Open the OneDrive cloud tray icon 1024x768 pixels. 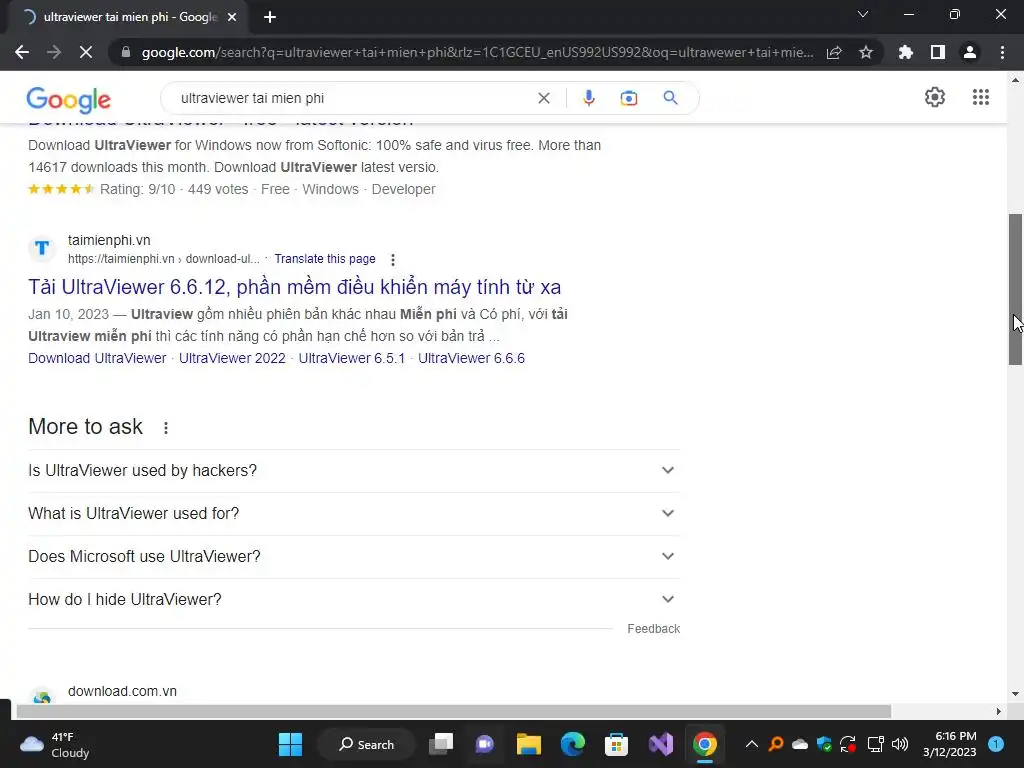click(800, 744)
